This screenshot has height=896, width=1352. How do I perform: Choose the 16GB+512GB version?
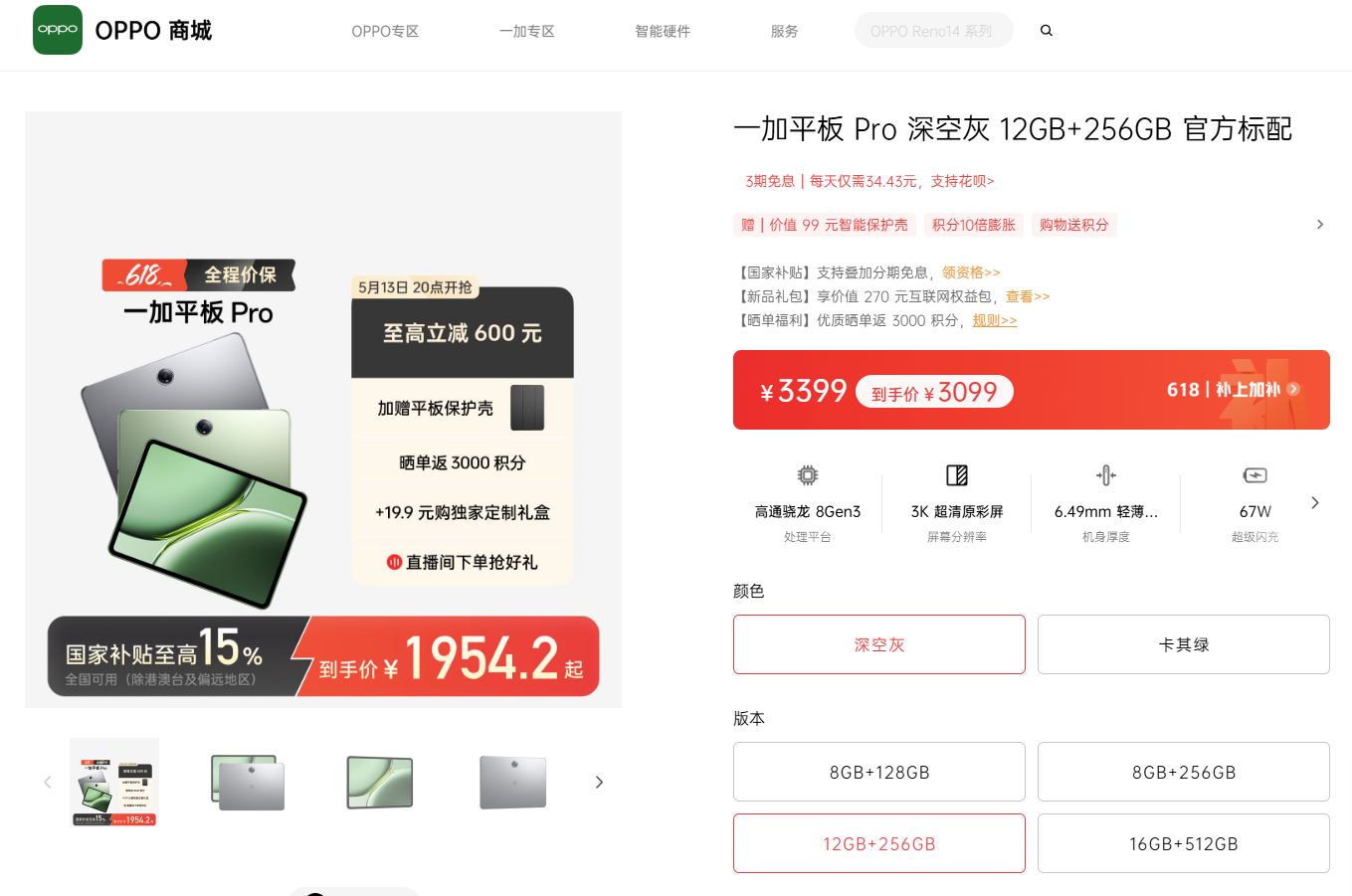(1184, 843)
